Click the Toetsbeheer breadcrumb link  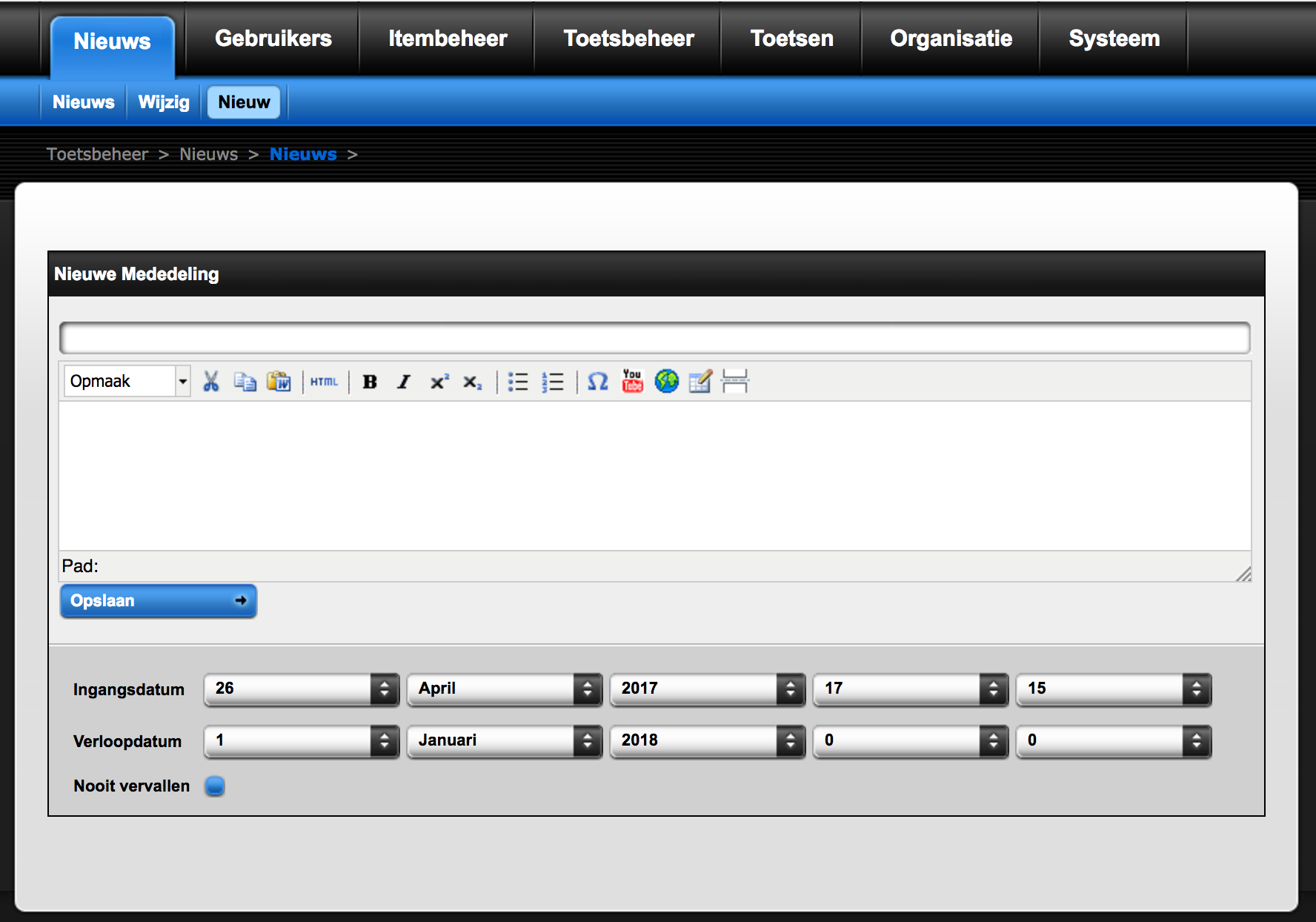(x=97, y=154)
